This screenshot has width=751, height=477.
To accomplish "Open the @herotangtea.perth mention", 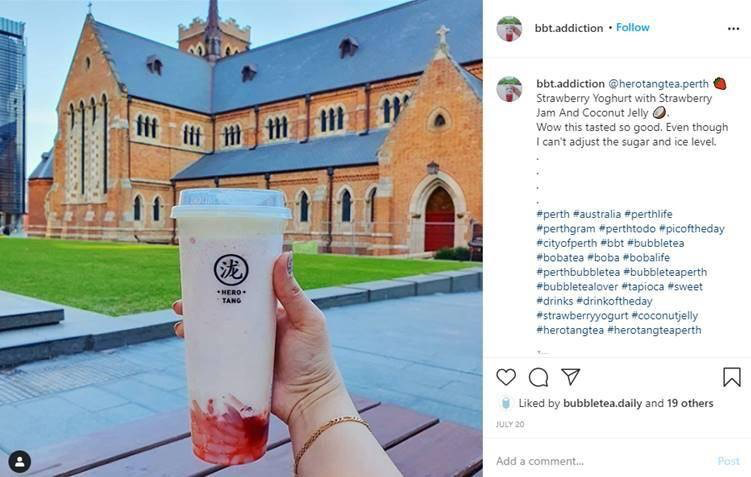I will point(658,84).
